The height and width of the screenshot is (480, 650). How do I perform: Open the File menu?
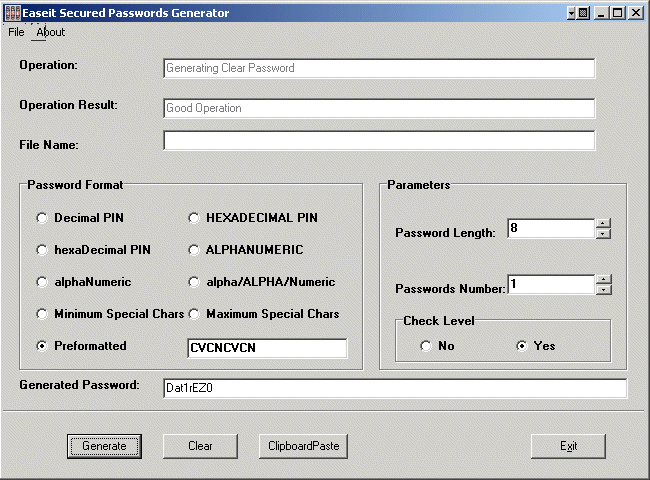click(x=16, y=32)
